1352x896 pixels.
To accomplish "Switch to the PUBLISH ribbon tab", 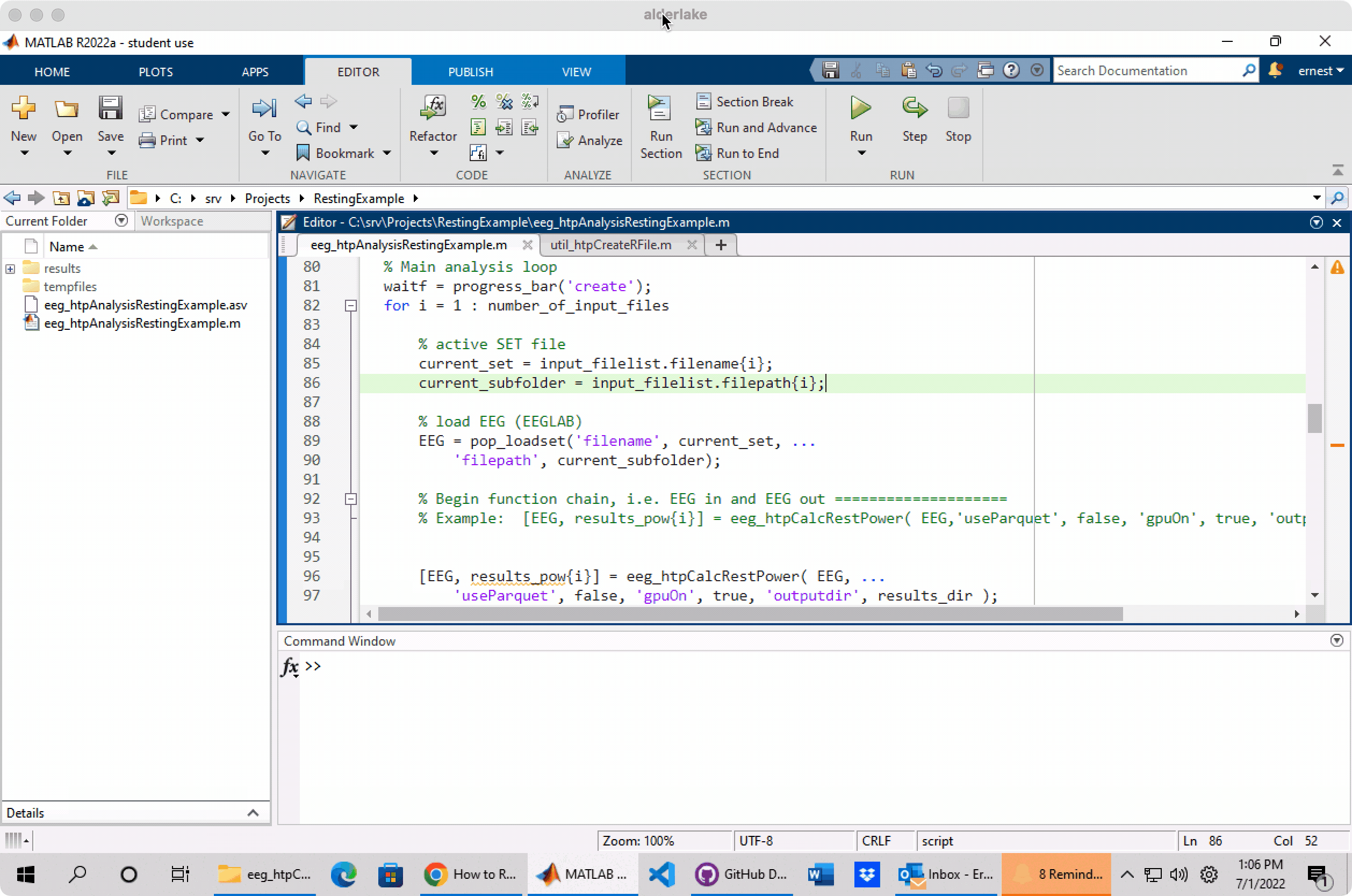I will pyautogui.click(x=470, y=72).
